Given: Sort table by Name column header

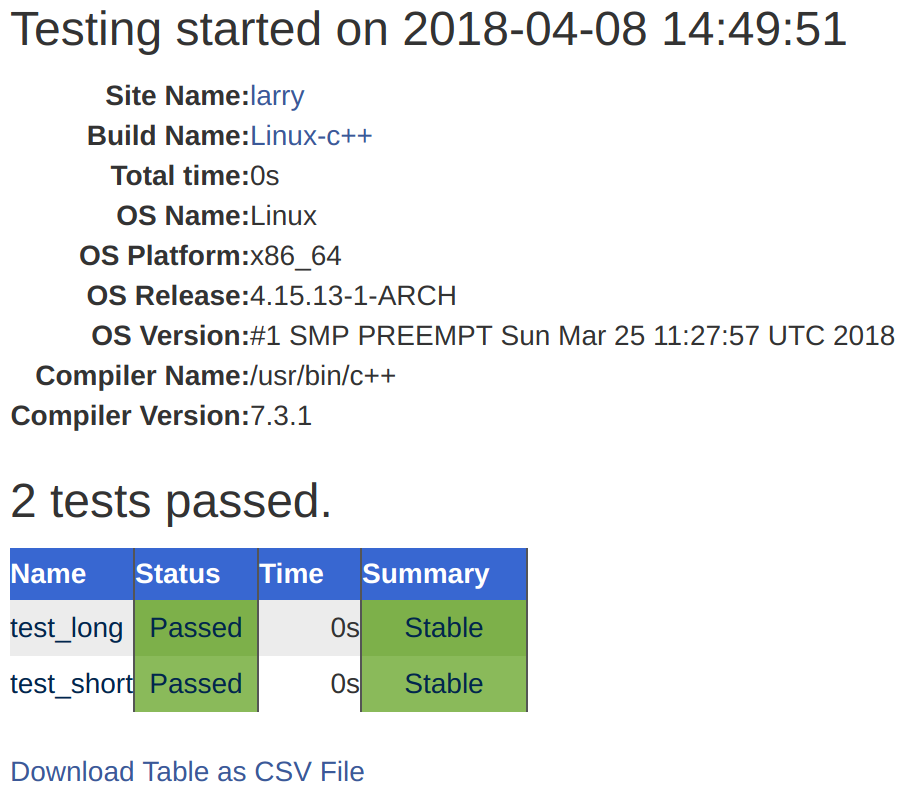Looking at the screenshot, I should (48, 574).
